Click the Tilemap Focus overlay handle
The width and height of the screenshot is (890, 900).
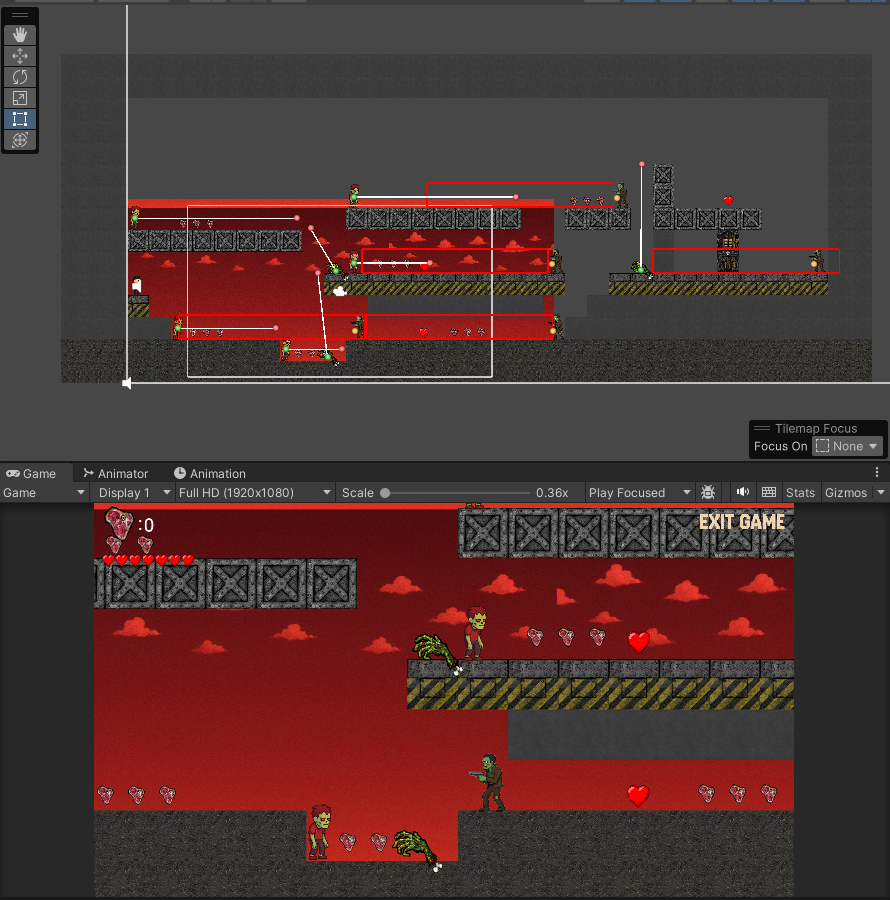761,428
